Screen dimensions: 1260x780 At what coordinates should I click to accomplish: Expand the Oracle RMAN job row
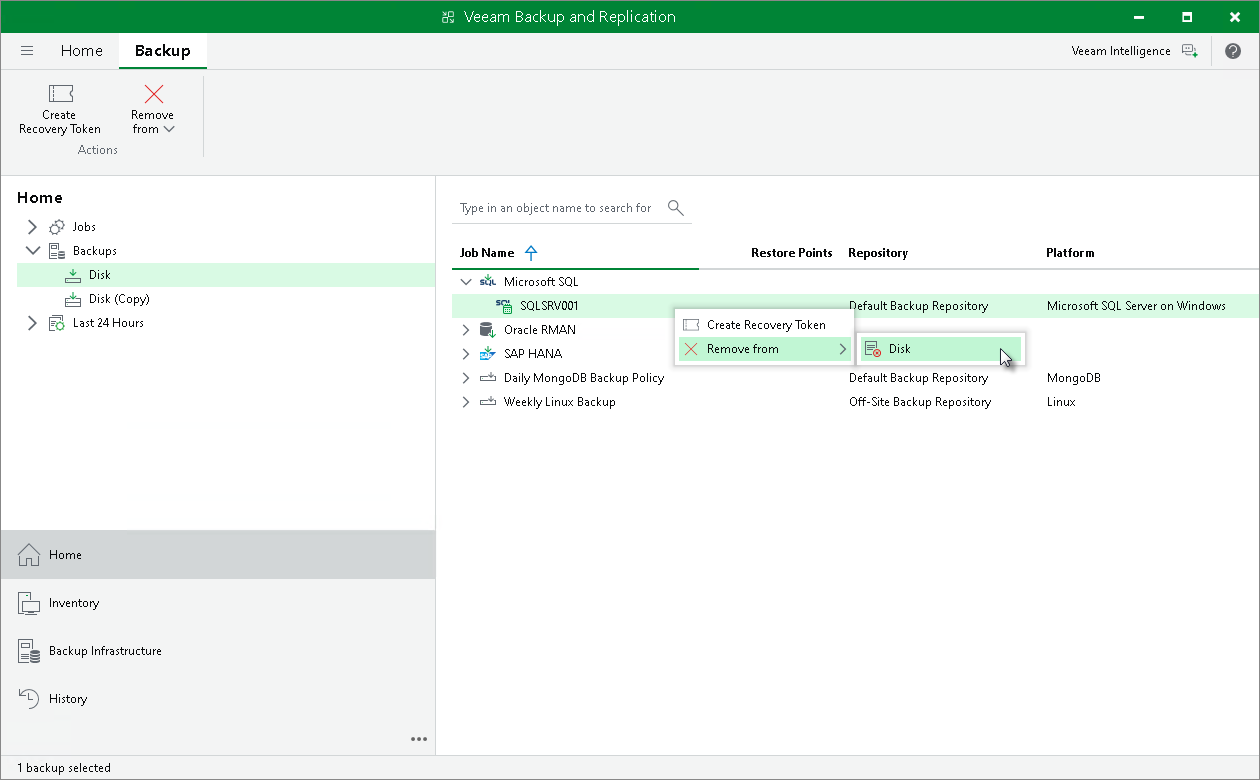click(465, 330)
